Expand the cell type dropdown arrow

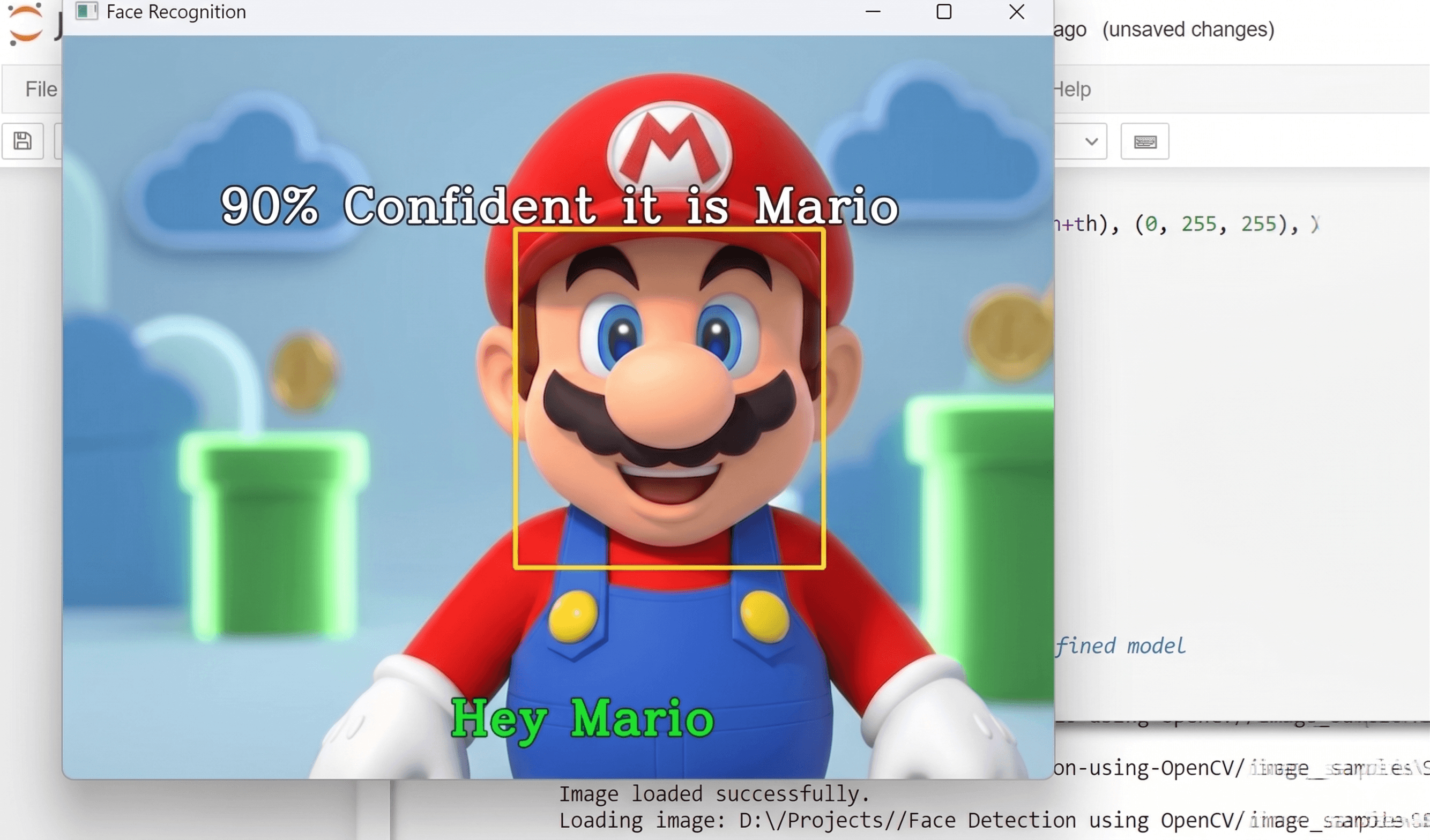(x=1091, y=141)
